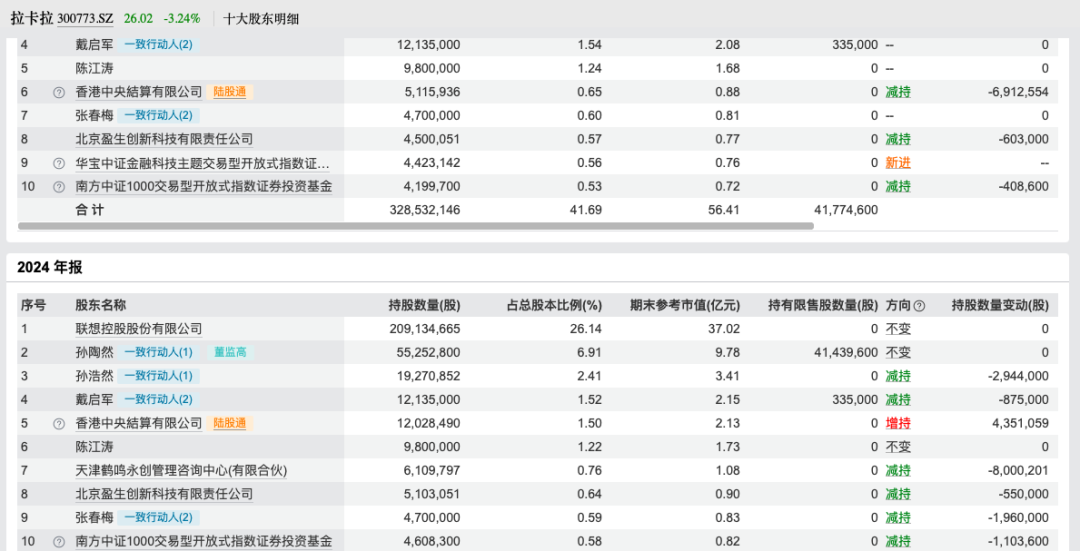Click help icon next to 方向 column header
Viewport: 1080px width, 551px height.
click(x=919, y=306)
